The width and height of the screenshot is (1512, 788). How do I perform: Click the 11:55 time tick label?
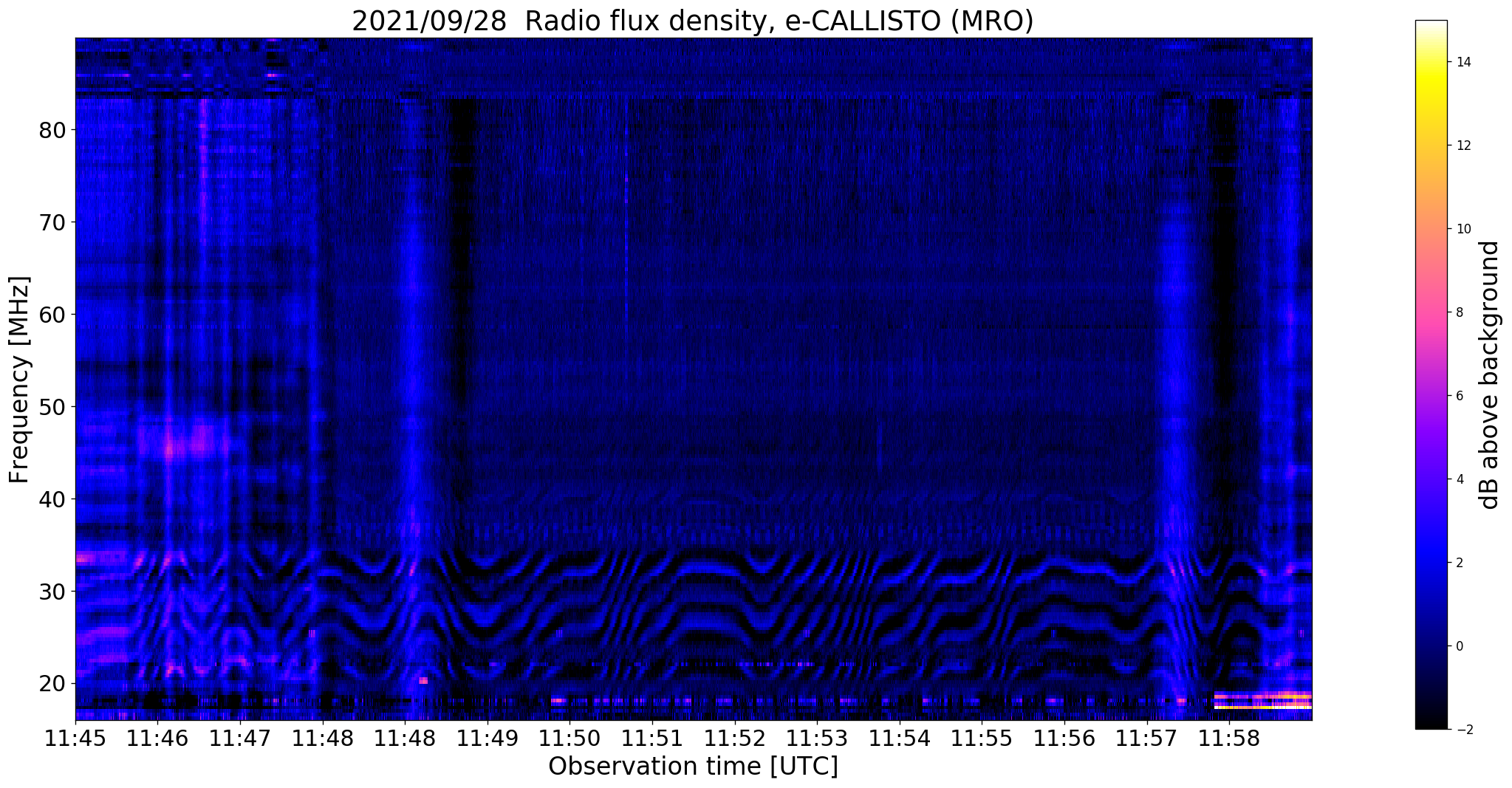981,738
